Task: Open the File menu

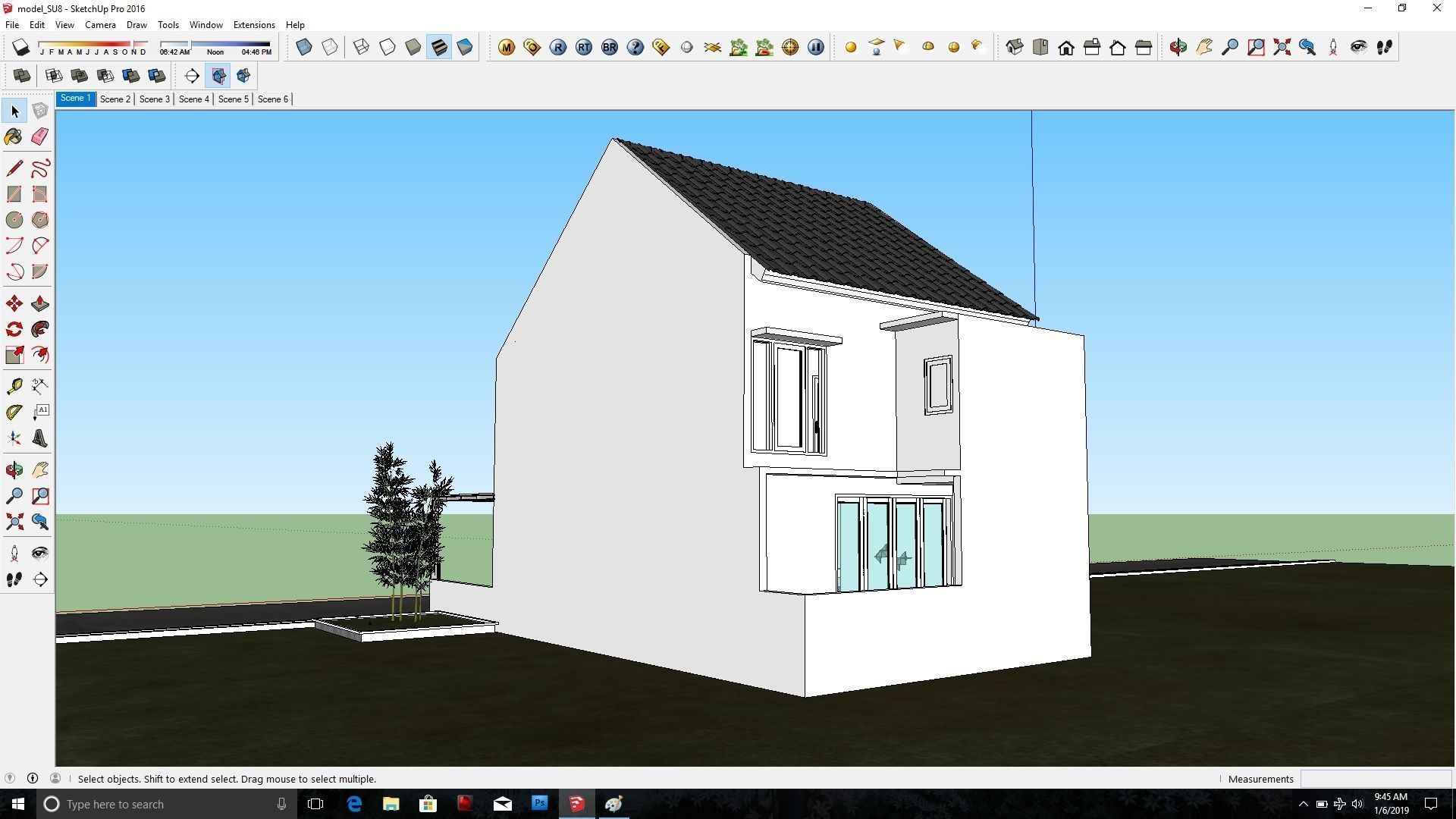Action: pos(12,24)
